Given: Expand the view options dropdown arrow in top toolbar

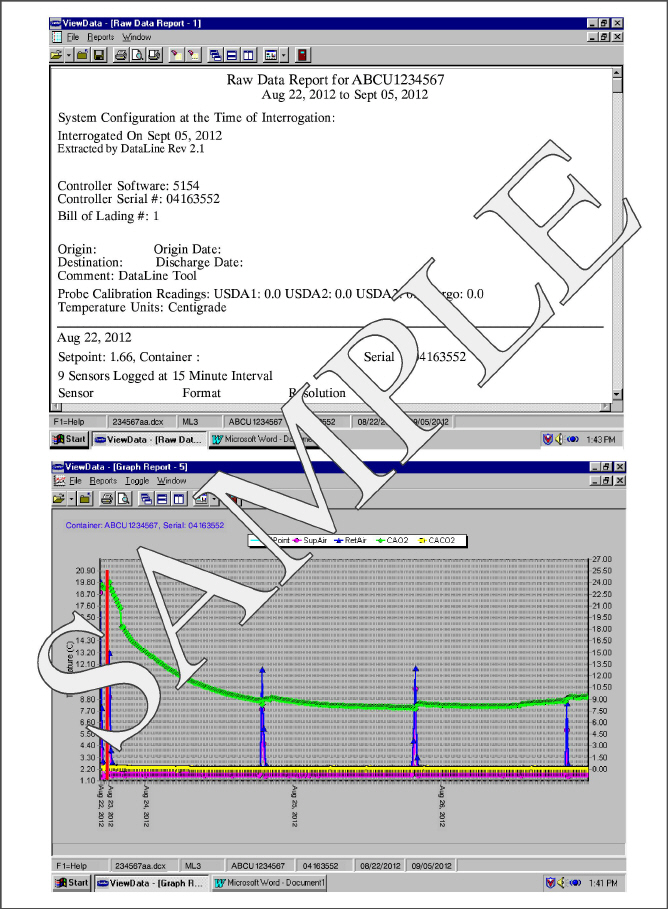Looking at the screenshot, I should pyautogui.click(x=284, y=55).
